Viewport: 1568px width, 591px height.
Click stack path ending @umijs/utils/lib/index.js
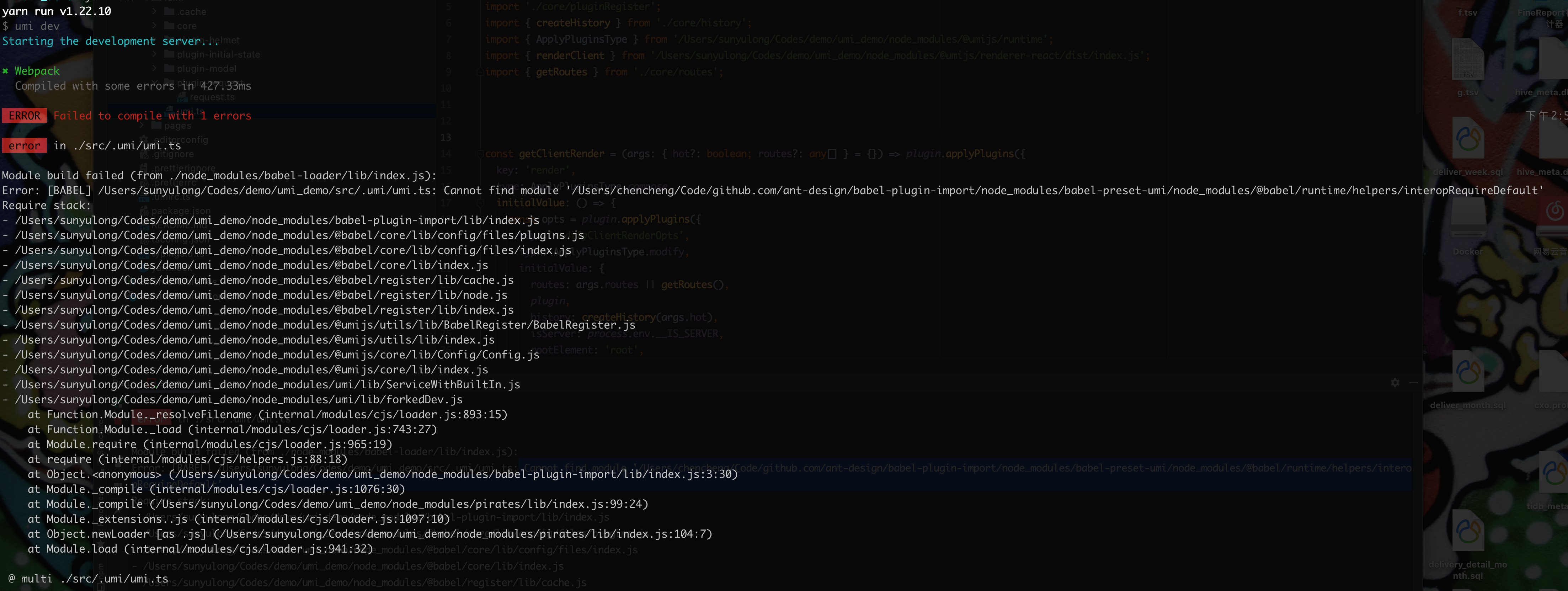coord(248,340)
